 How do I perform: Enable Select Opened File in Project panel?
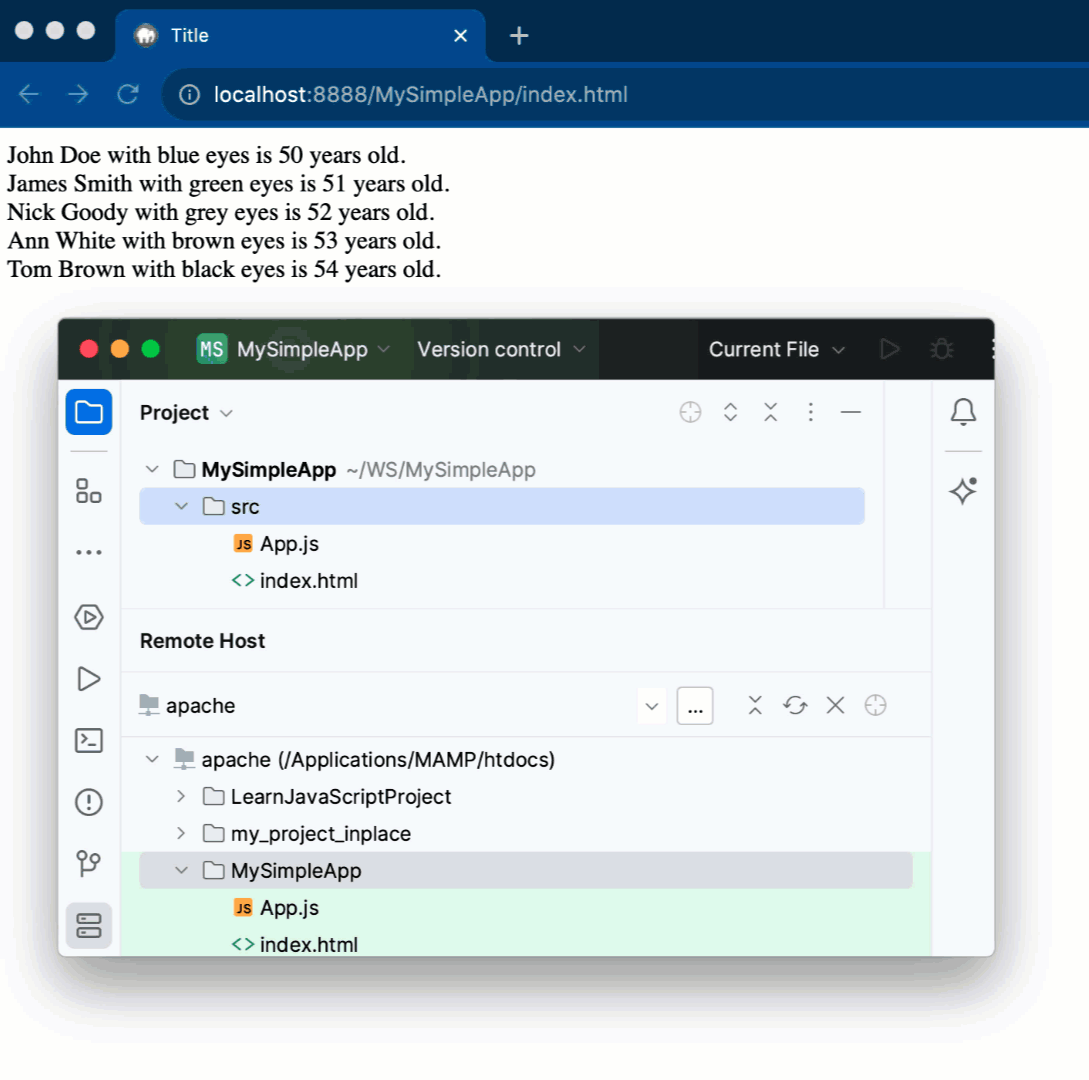click(690, 411)
